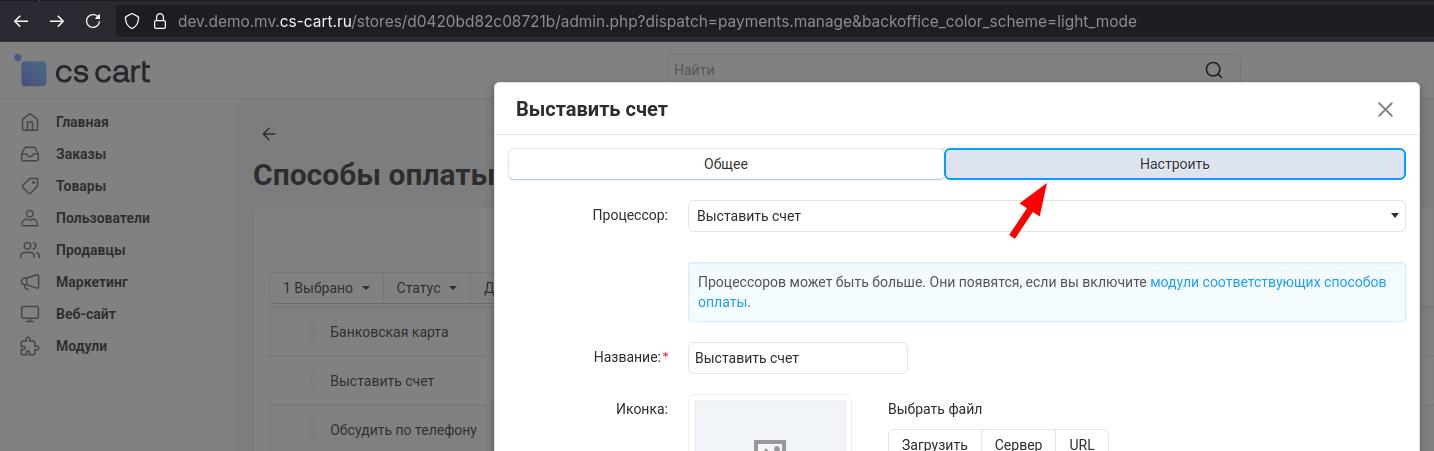1434x451 pixels.
Task: Open Модули in the sidebar
Action: pos(82,346)
